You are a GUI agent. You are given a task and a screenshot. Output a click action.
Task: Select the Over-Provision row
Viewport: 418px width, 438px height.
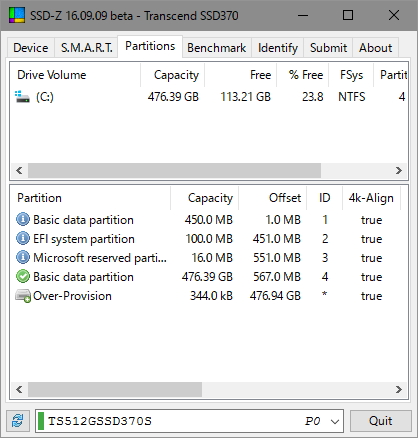[209, 296]
